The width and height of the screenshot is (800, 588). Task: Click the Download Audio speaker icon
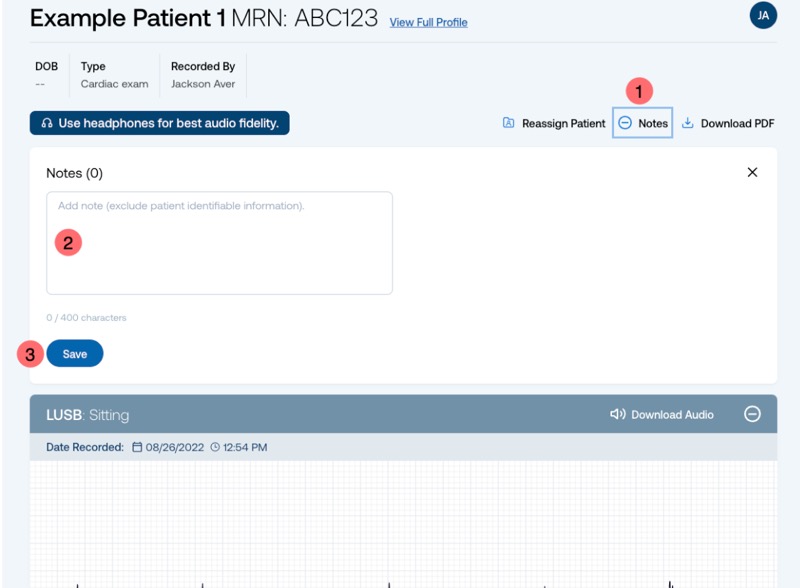click(x=617, y=414)
